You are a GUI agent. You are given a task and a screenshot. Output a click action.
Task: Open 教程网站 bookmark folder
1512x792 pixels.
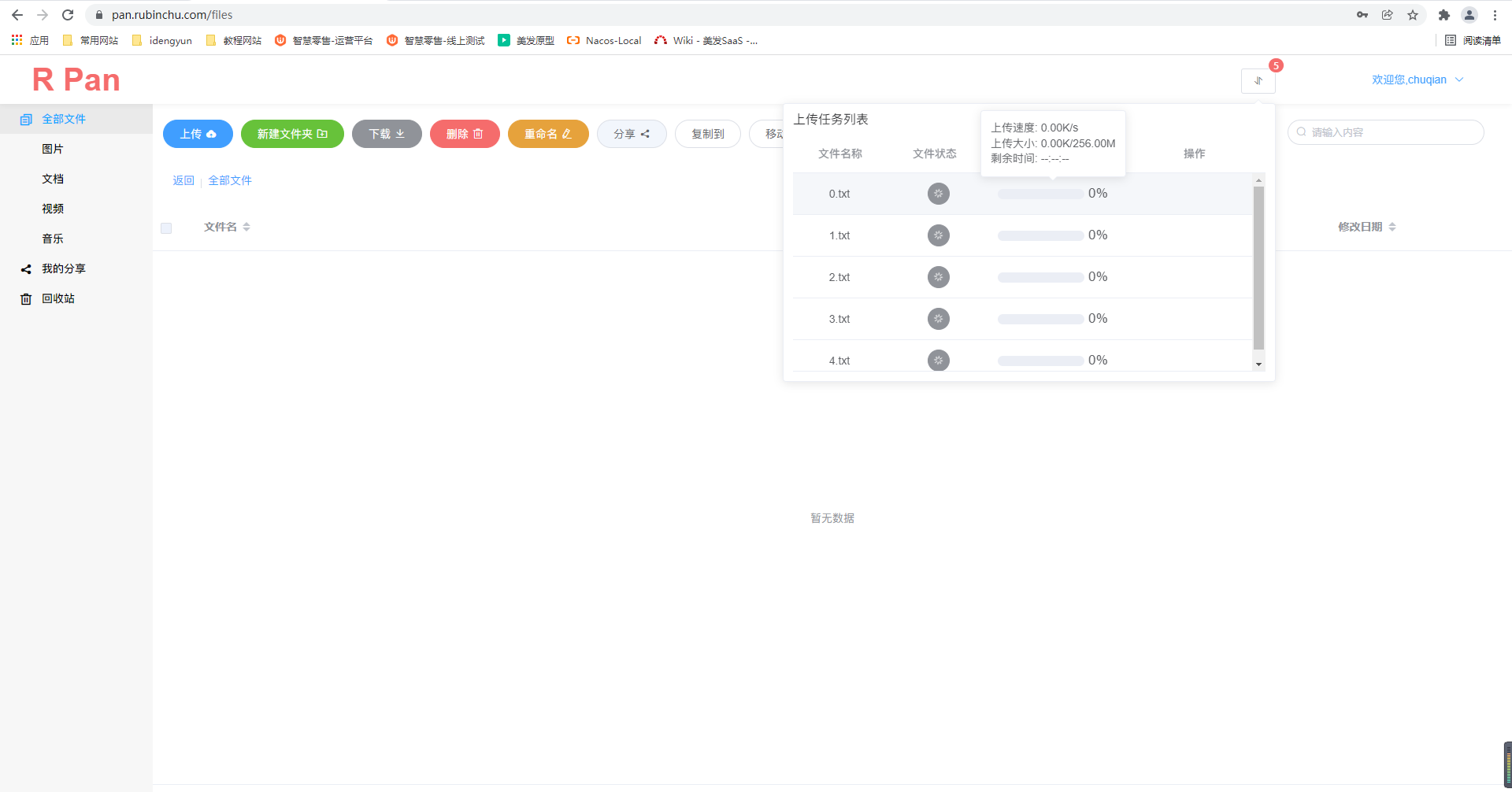[233, 40]
